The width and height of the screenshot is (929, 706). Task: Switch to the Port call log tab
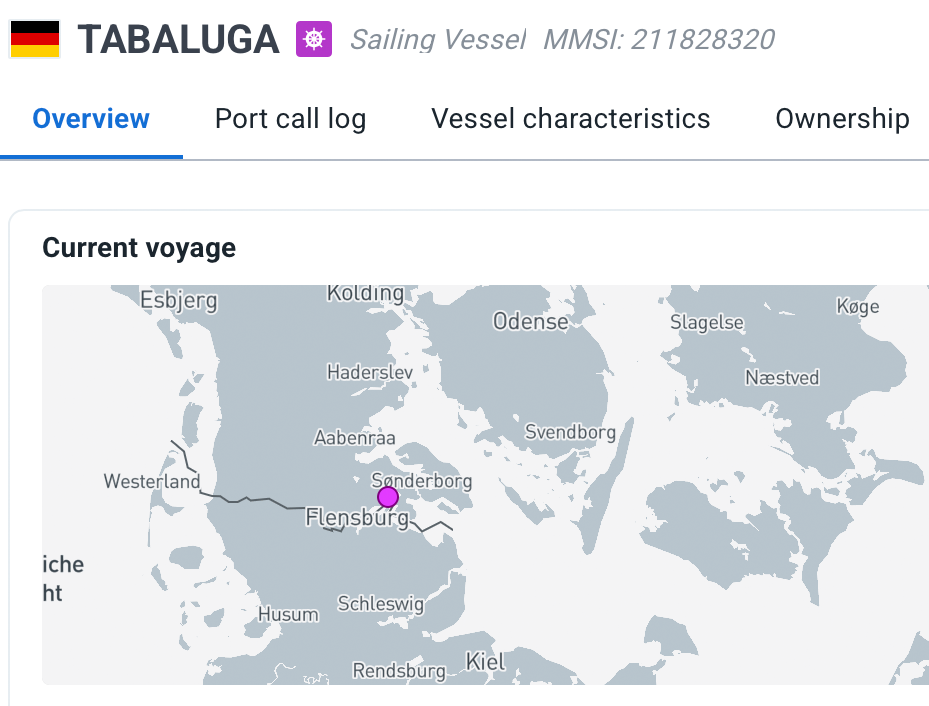[x=290, y=119]
